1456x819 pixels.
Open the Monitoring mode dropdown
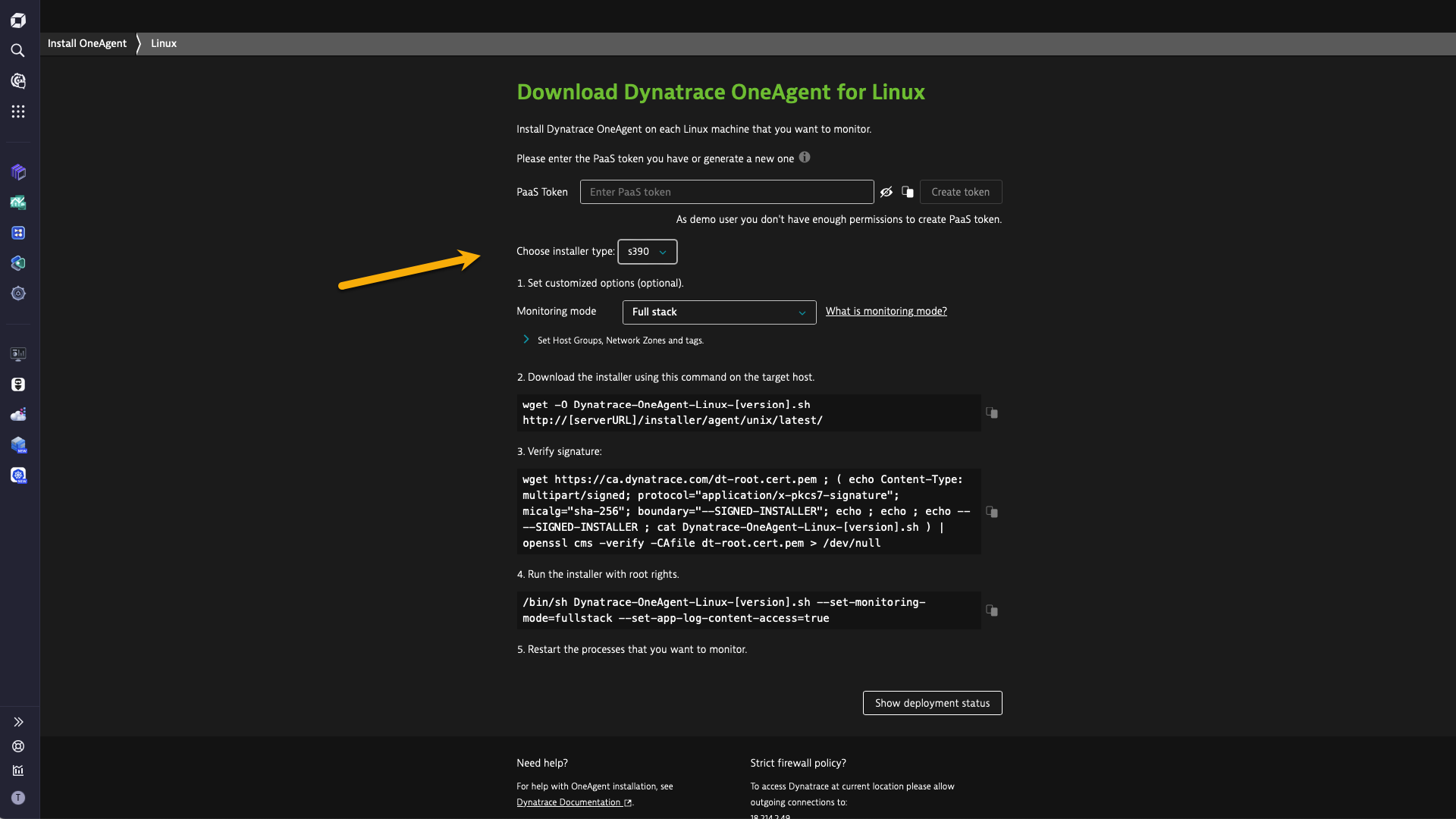718,312
